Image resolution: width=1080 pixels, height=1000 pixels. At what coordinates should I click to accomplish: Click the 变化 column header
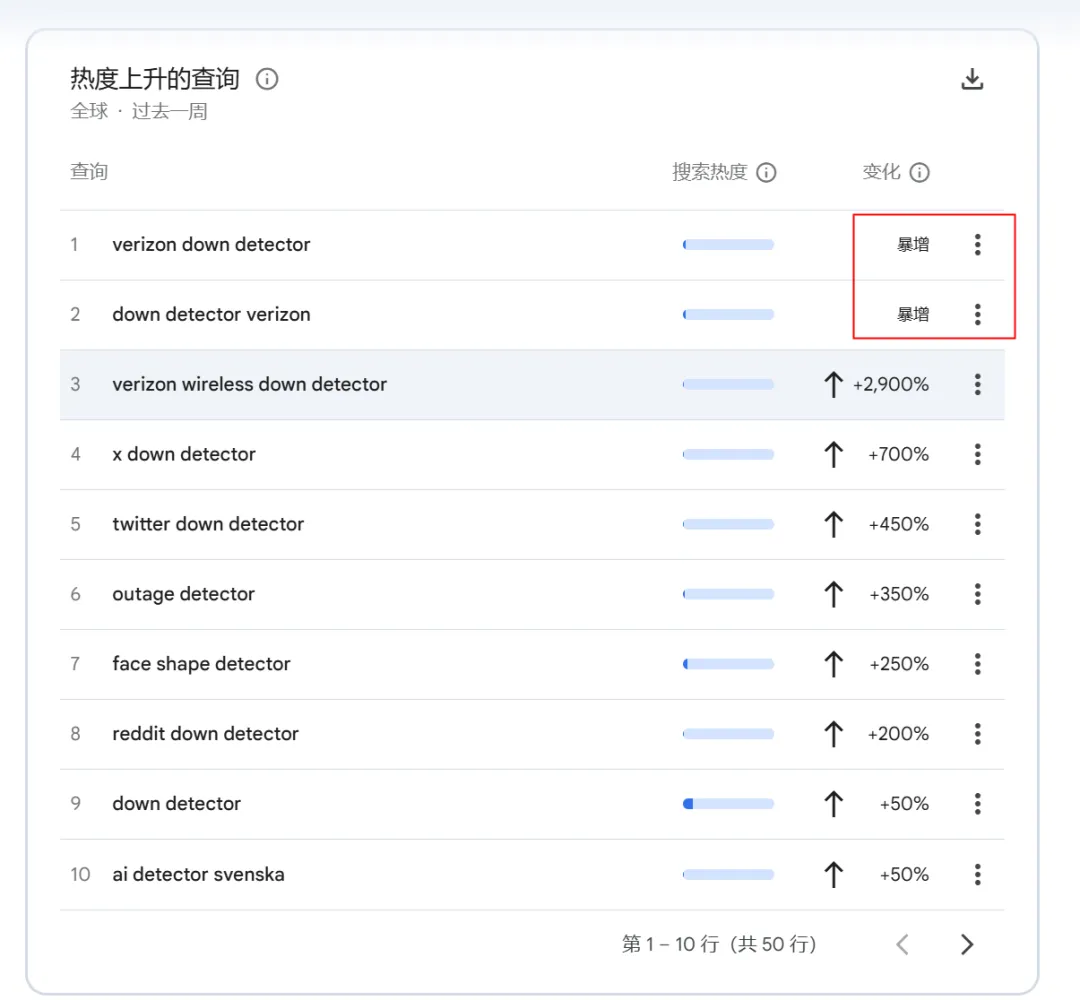point(882,171)
